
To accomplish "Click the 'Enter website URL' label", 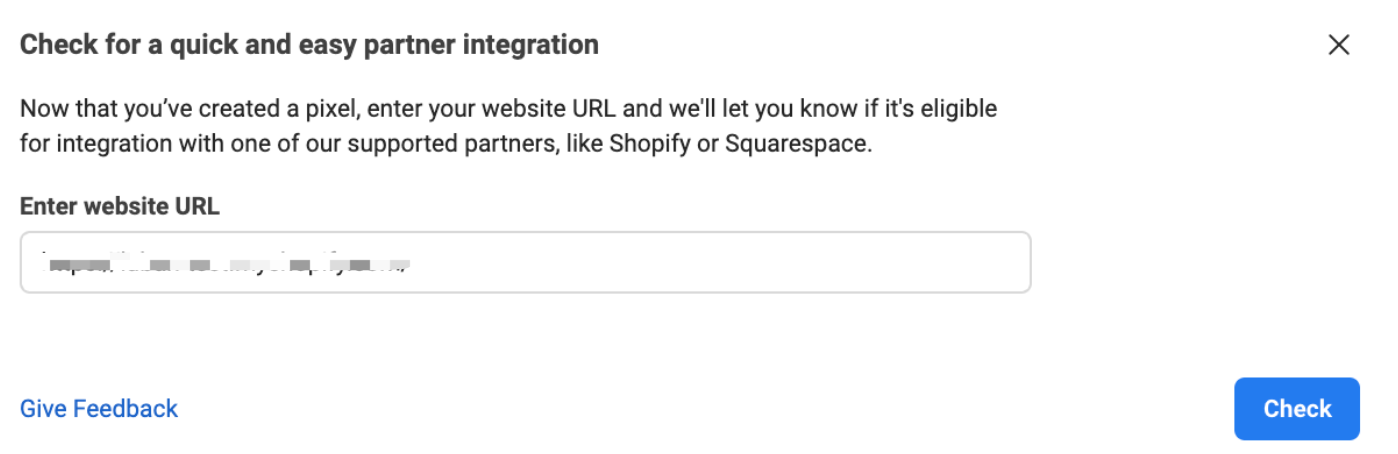I will [x=119, y=207].
